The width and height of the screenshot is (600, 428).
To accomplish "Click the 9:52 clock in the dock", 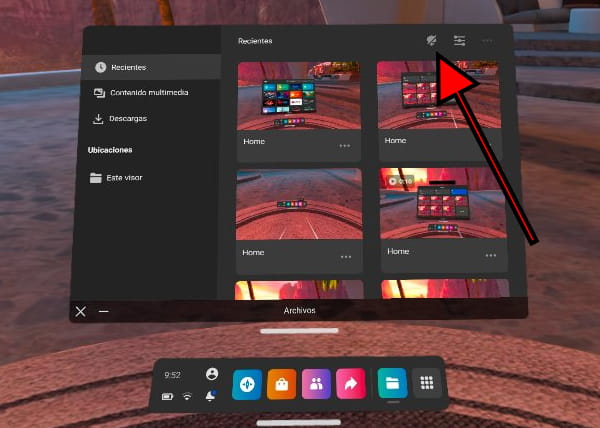I will [173, 375].
